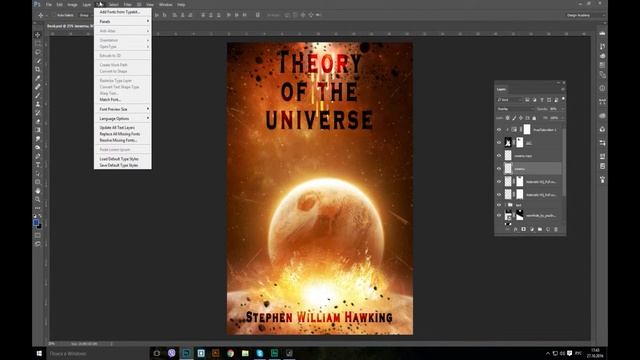
Task: Open the Opacity value dropdown
Action: point(562,109)
